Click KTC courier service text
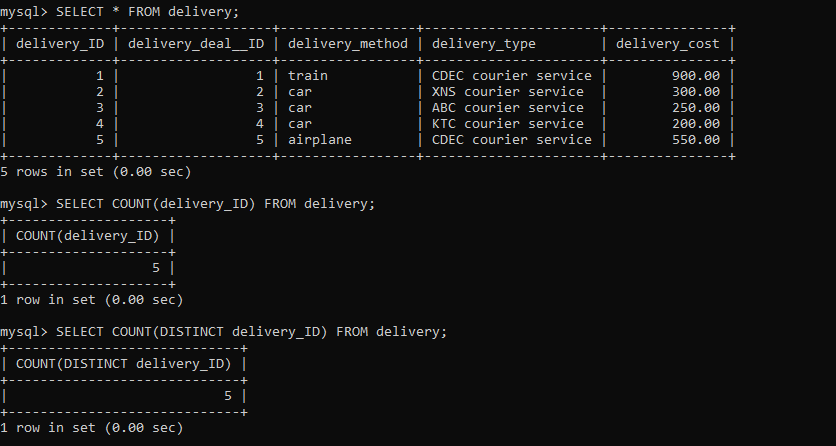The width and height of the screenshot is (836, 446). pyautogui.click(x=508, y=124)
